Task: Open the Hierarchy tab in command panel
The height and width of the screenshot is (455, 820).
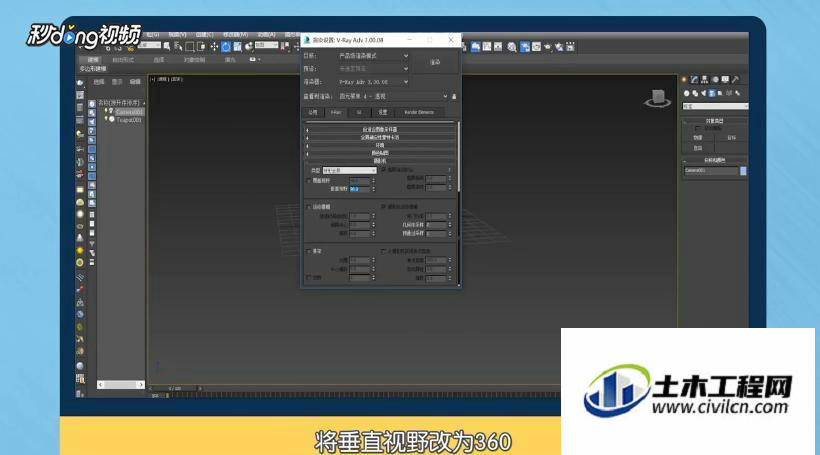Action: [x=705, y=79]
